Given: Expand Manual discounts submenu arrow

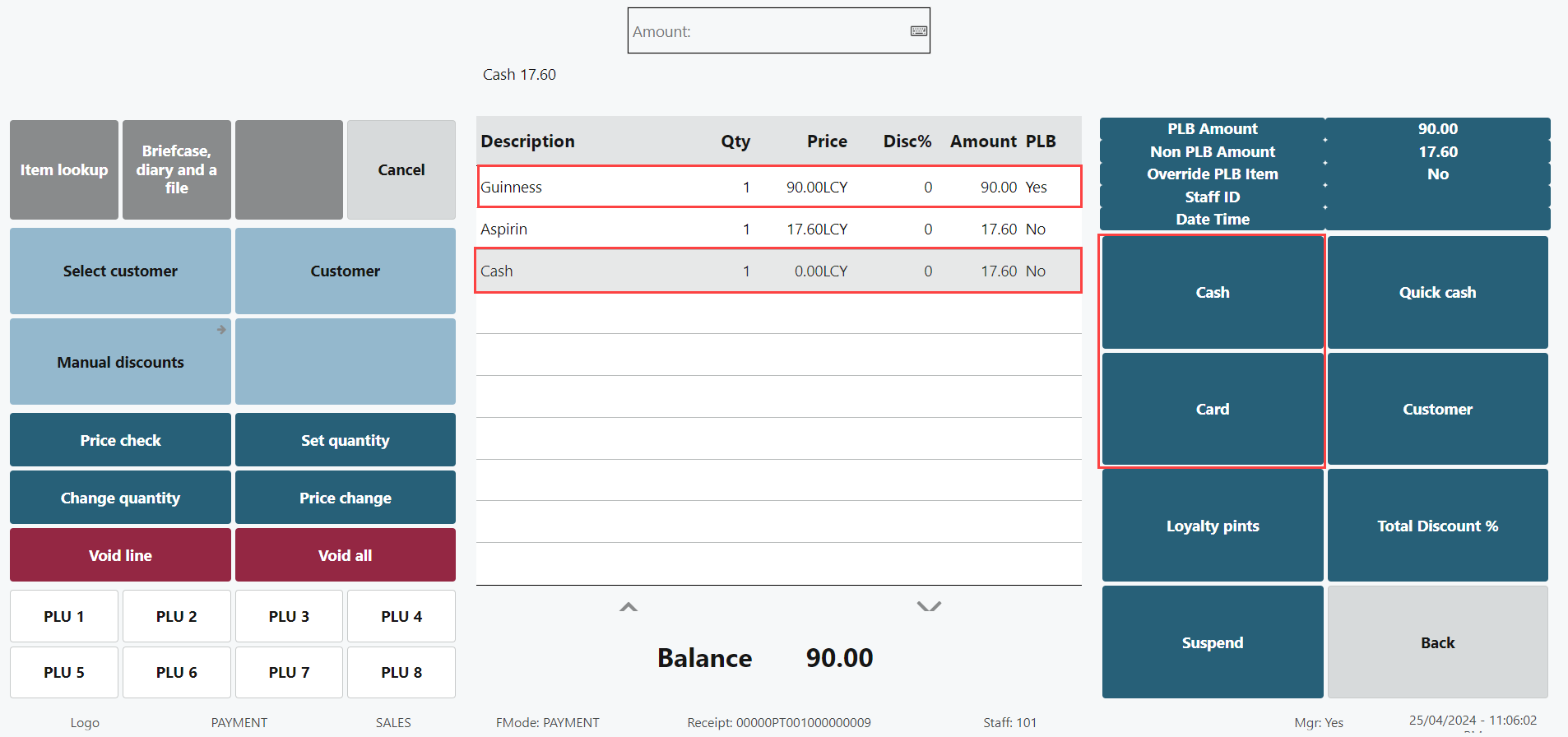Looking at the screenshot, I should (221, 330).
